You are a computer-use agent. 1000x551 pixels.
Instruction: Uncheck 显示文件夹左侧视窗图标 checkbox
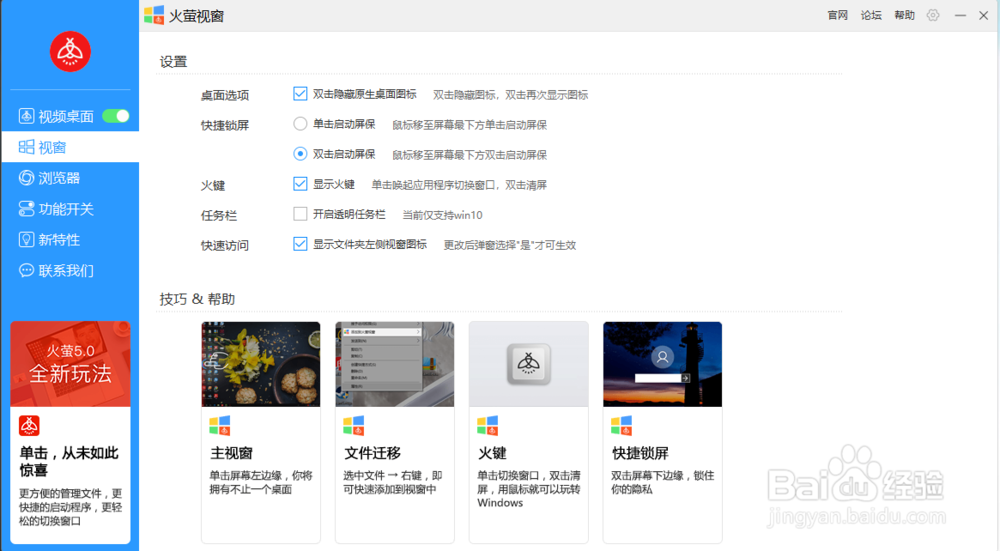point(300,244)
